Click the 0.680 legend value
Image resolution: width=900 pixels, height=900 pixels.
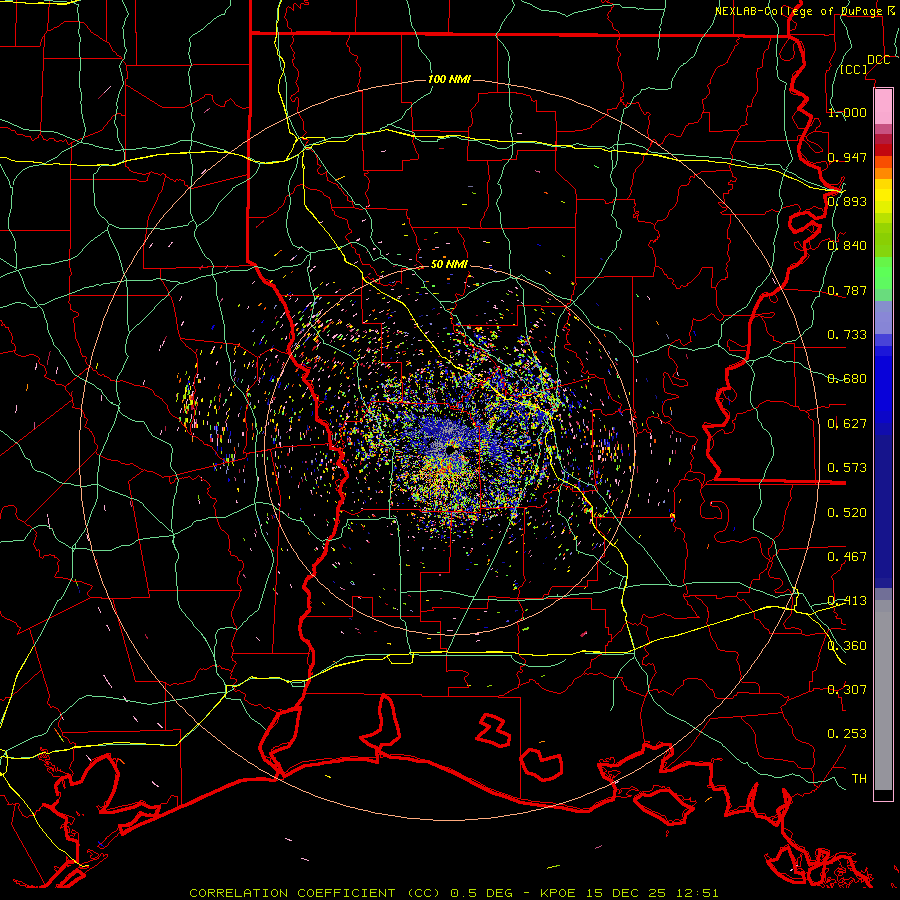(x=847, y=378)
